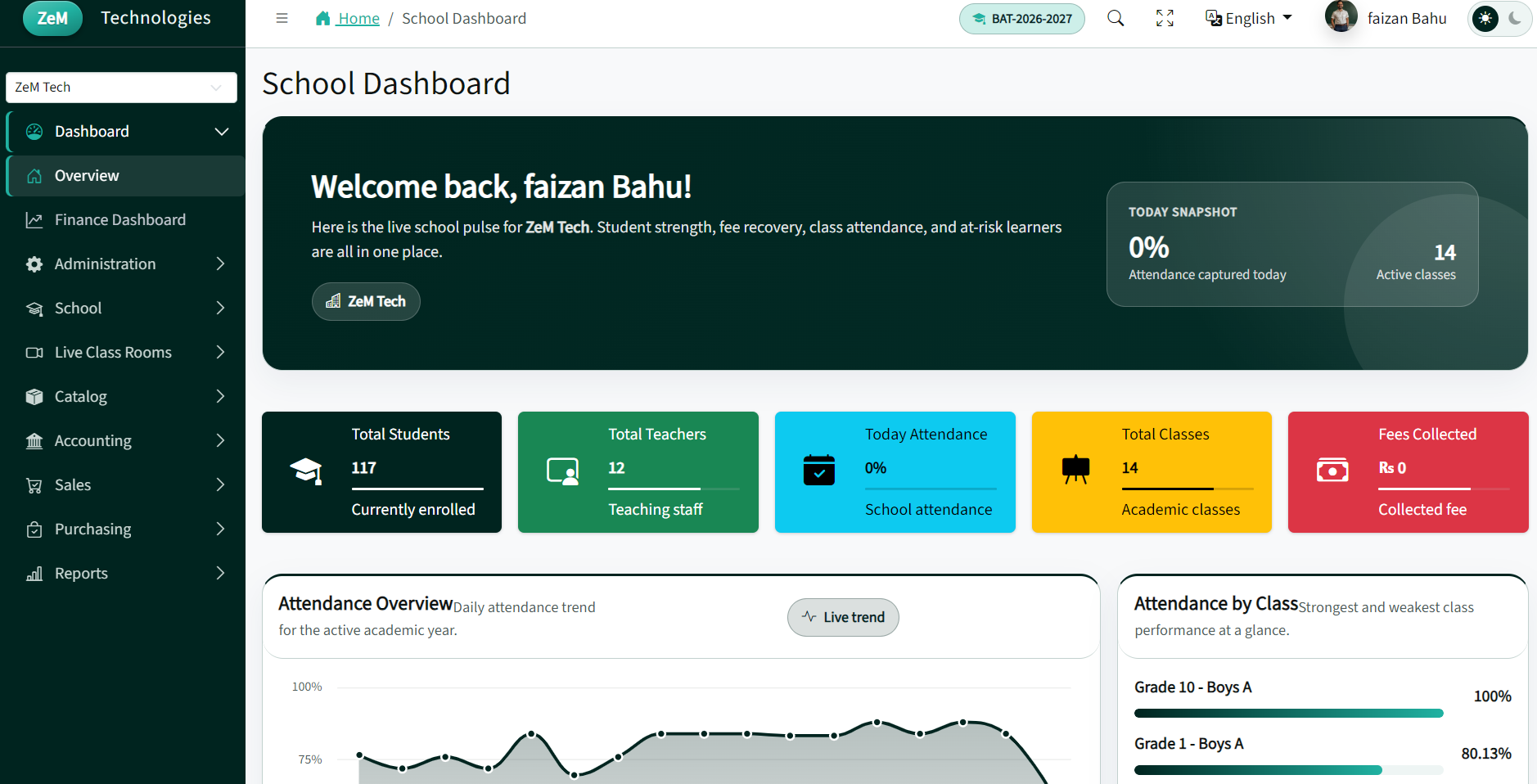The width and height of the screenshot is (1537, 784).
Task: Click the Finance Dashboard chart icon
Action: pyautogui.click(x=34, y=220)
